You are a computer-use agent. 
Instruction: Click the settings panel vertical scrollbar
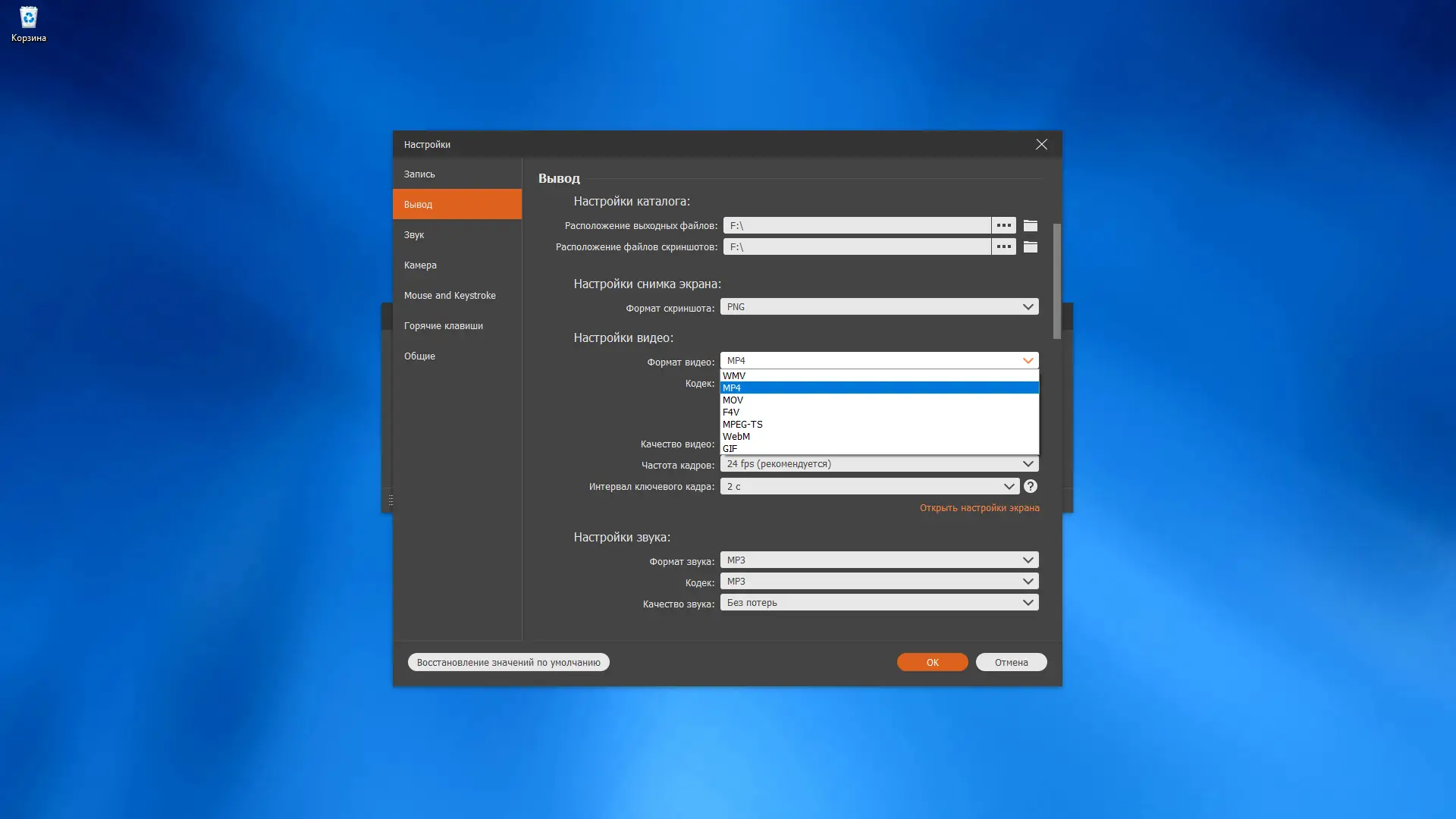coord(1056,281)
